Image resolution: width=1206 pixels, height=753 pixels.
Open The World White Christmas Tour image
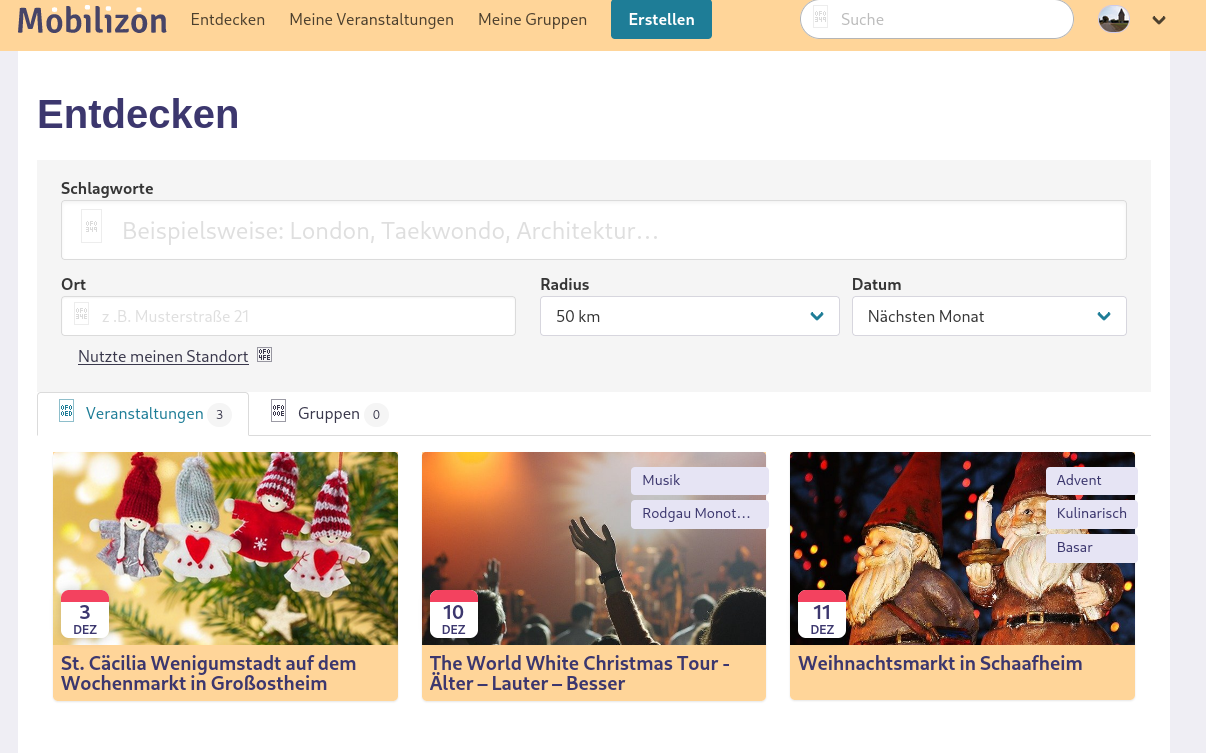[x=594, y=548]
